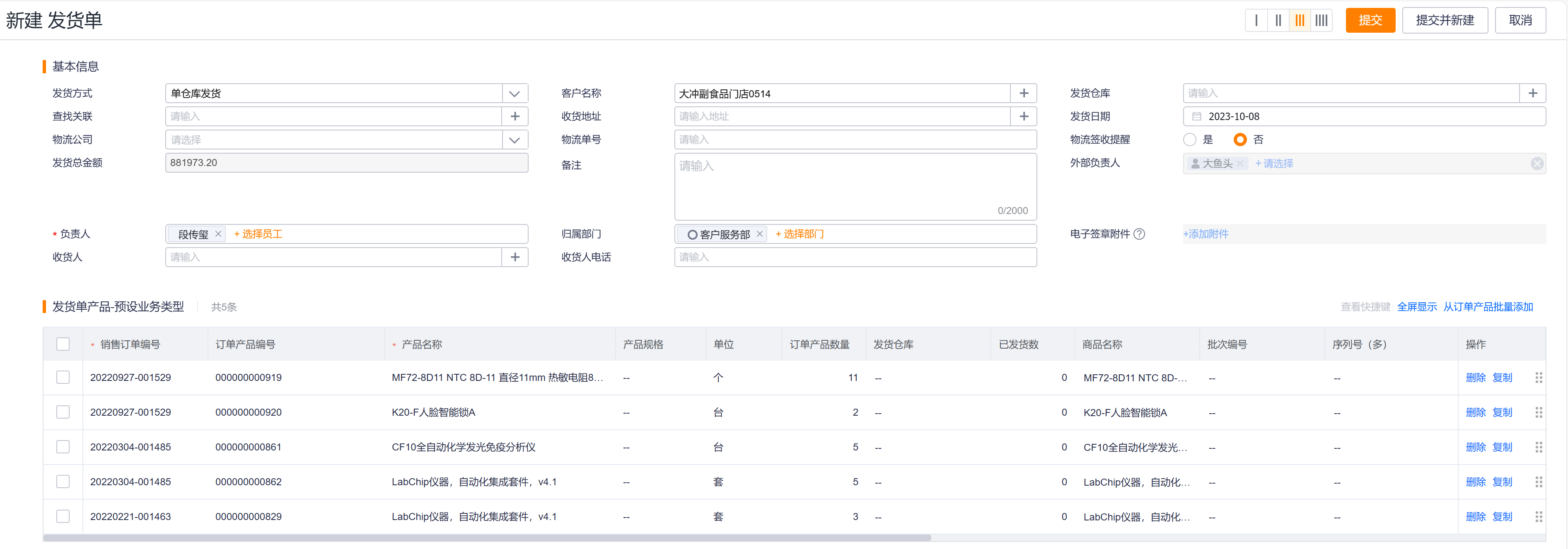Grab drag handle of row 000000000862
The width and height of the screenshot is (1568, 549).
point(1539,482)
